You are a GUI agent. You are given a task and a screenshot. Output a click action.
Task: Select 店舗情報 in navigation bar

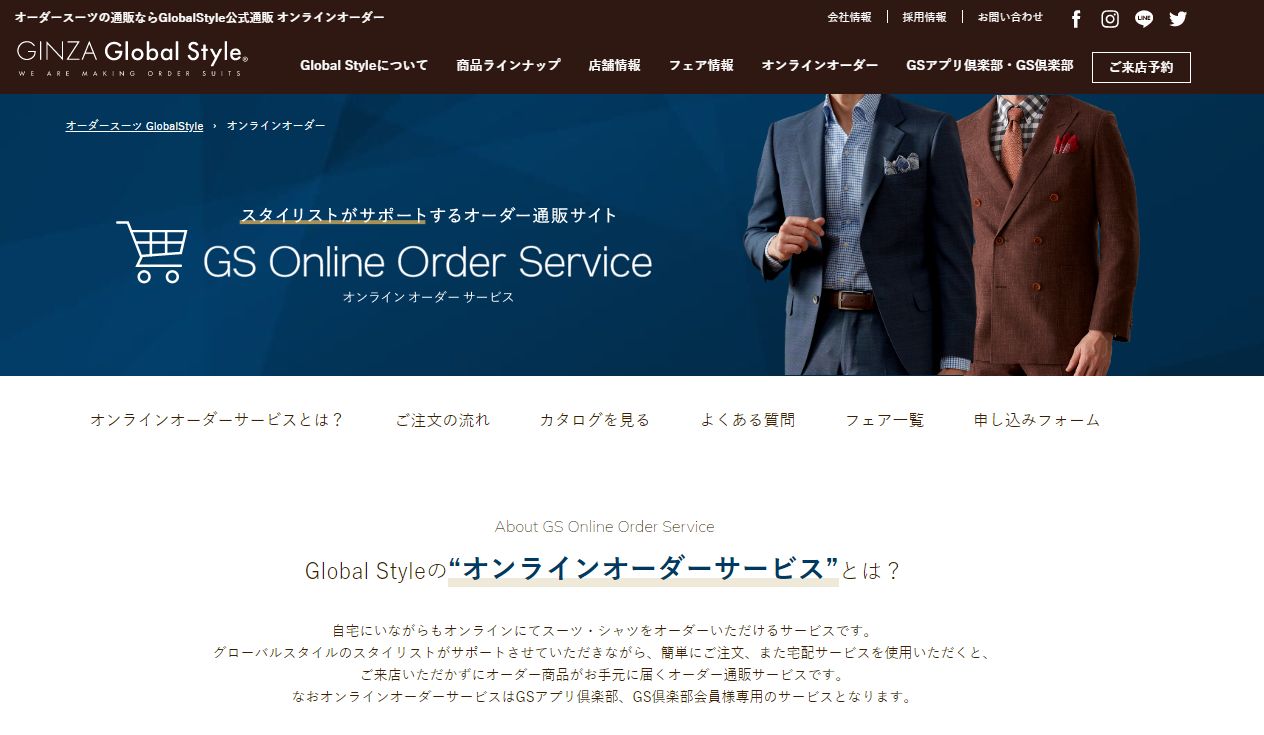(x=614, y=65)
